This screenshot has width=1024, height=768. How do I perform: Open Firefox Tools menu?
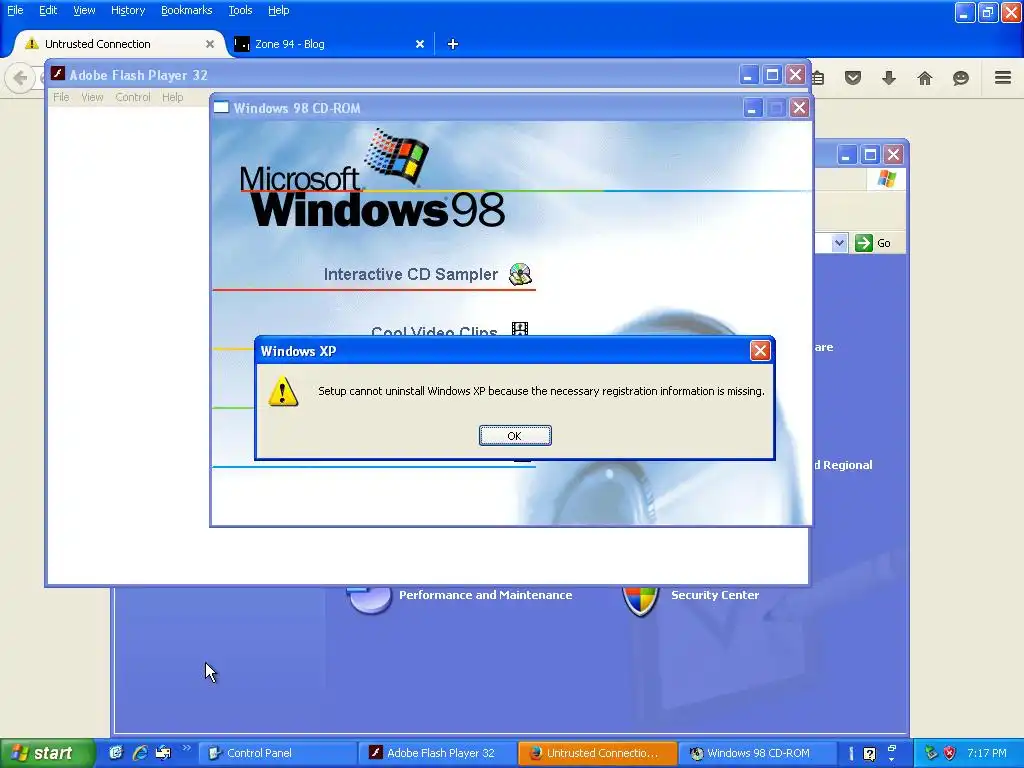tap(240, 10)
